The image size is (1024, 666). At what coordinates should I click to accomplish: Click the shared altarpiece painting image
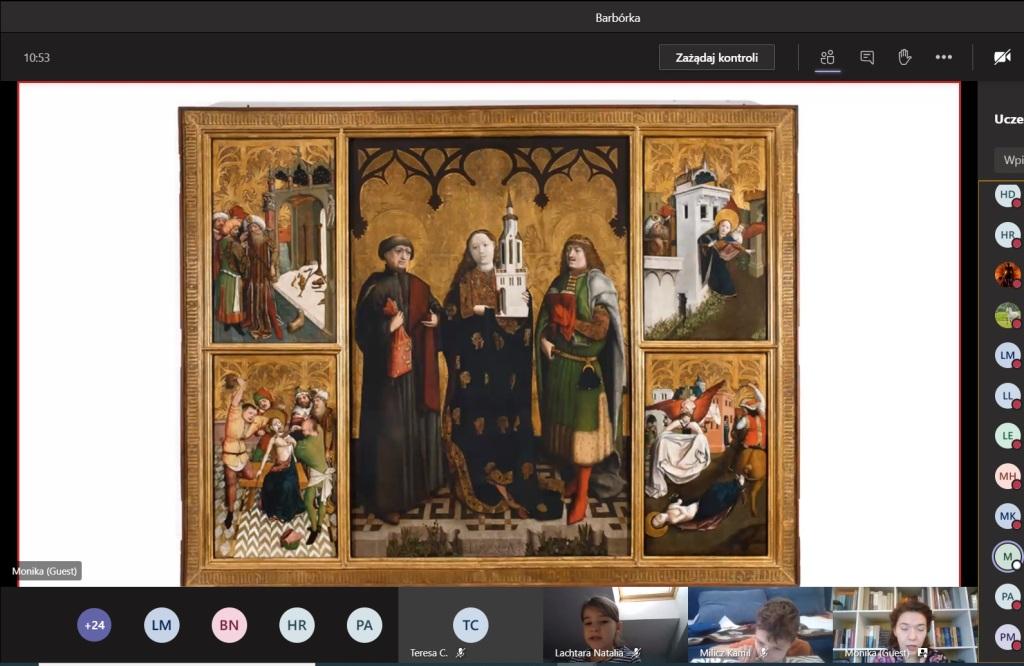click(x=488, y=345)
